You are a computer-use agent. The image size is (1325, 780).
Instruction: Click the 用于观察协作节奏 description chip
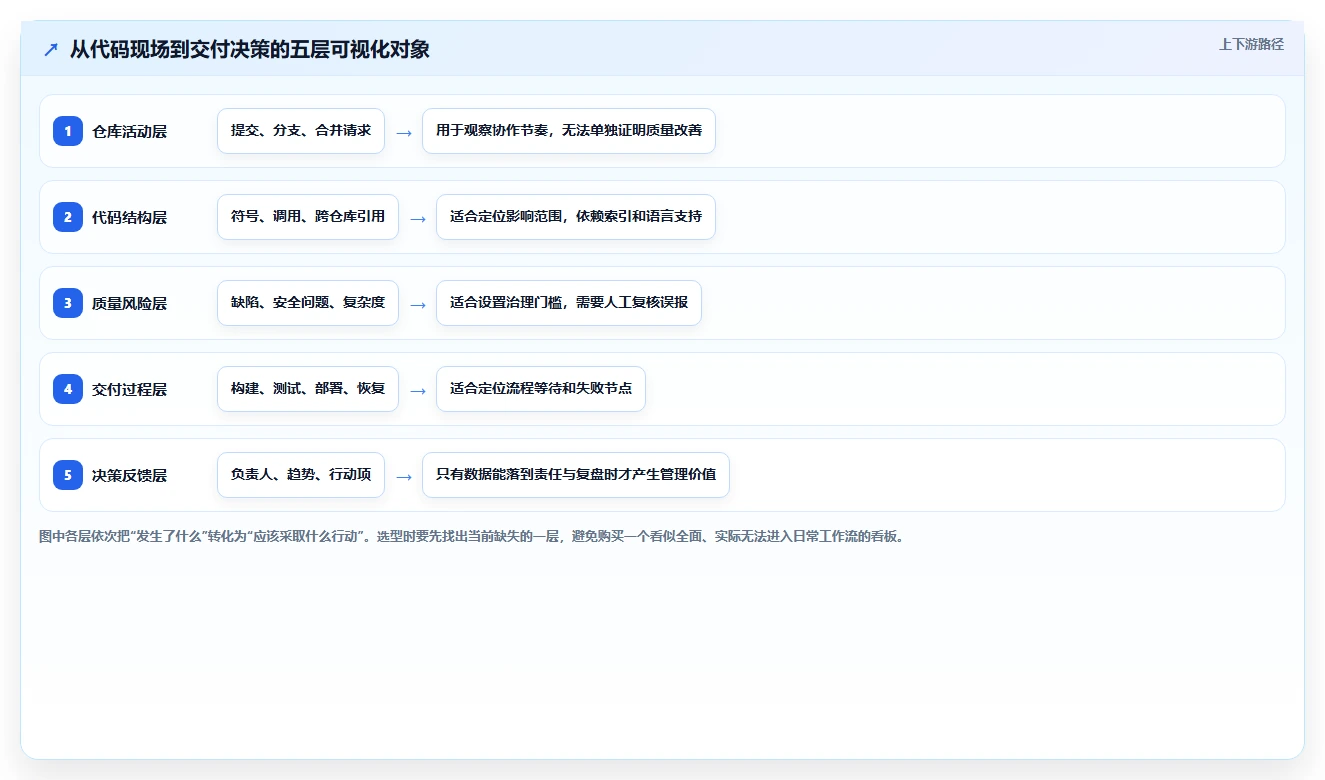pyautogui.click(x=569, y=131)
